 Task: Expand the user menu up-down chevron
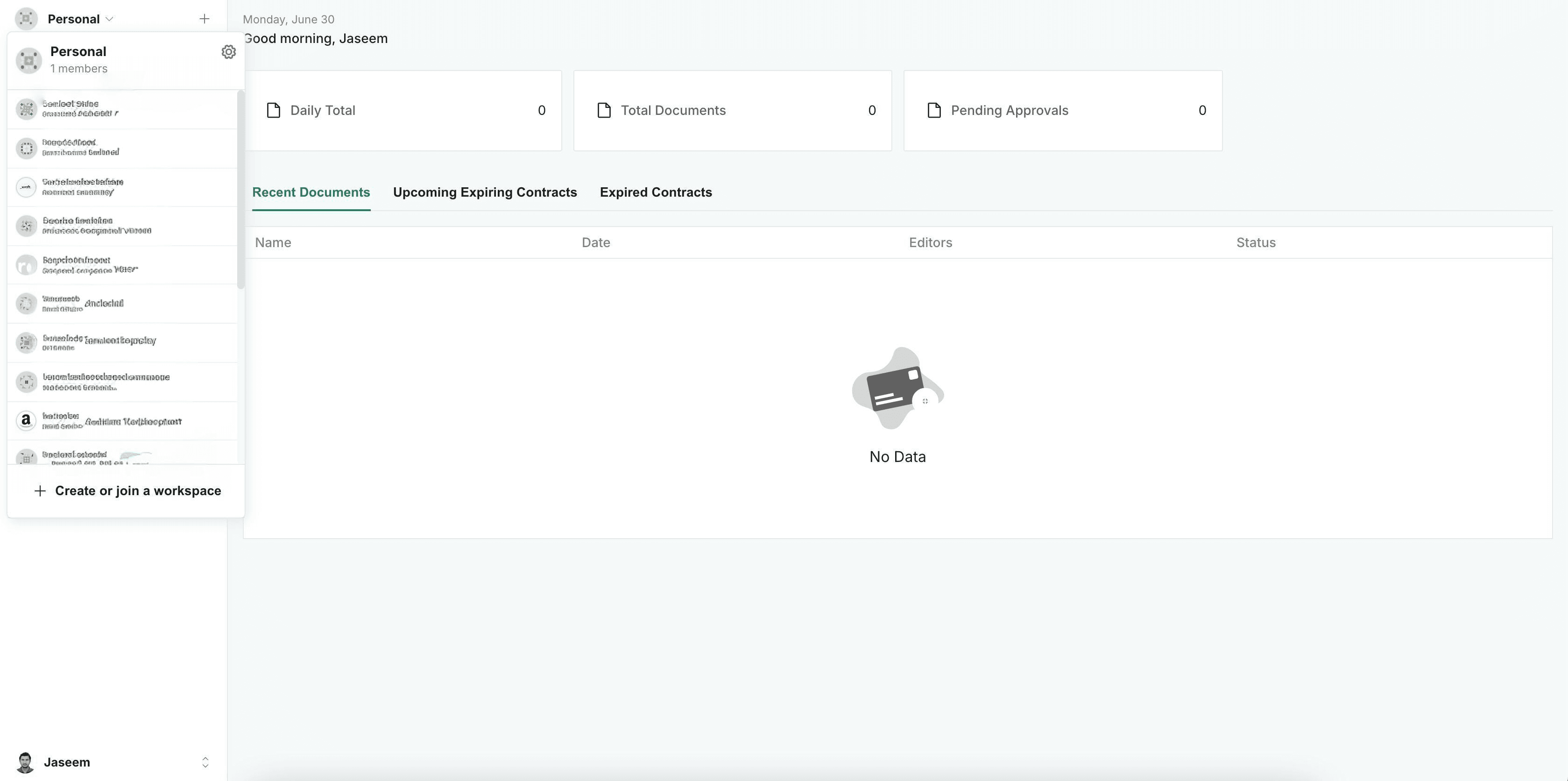tap(205, 762)
